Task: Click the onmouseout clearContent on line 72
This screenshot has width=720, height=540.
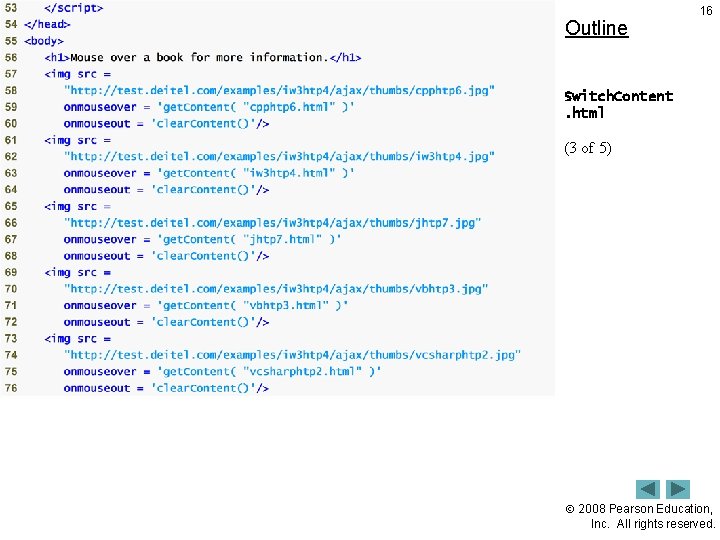Action: pos(166,322)
